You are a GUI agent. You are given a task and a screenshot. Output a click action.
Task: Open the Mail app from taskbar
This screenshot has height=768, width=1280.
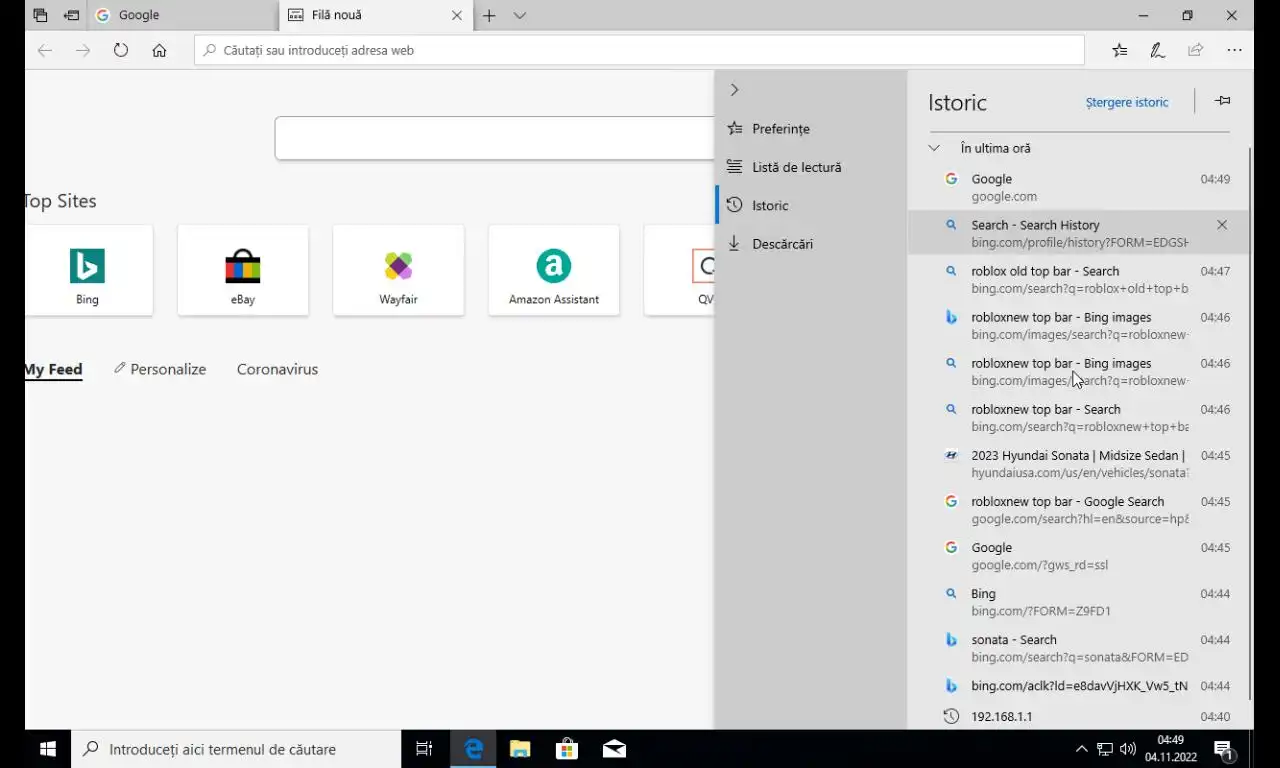pyautogui.click(x=614, y=749)
